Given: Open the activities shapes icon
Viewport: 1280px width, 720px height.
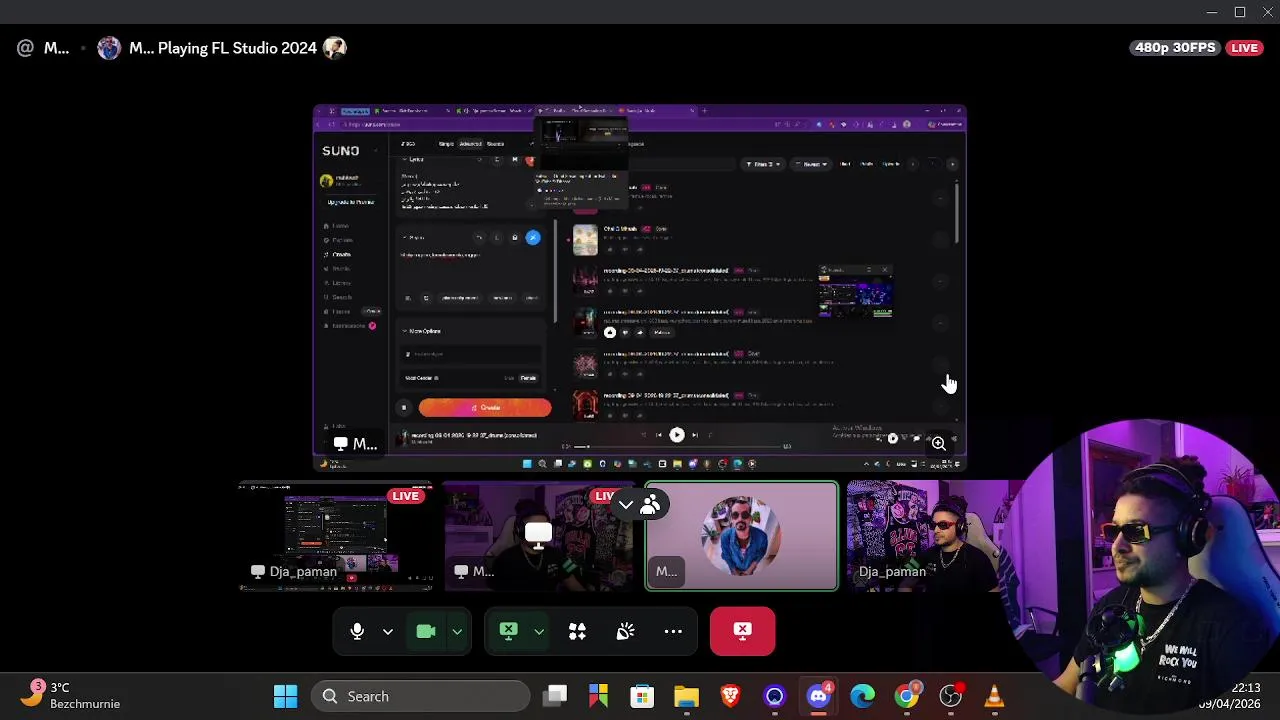Looking at the screenshot, I should pyautogui.click(x=577, y=631).
